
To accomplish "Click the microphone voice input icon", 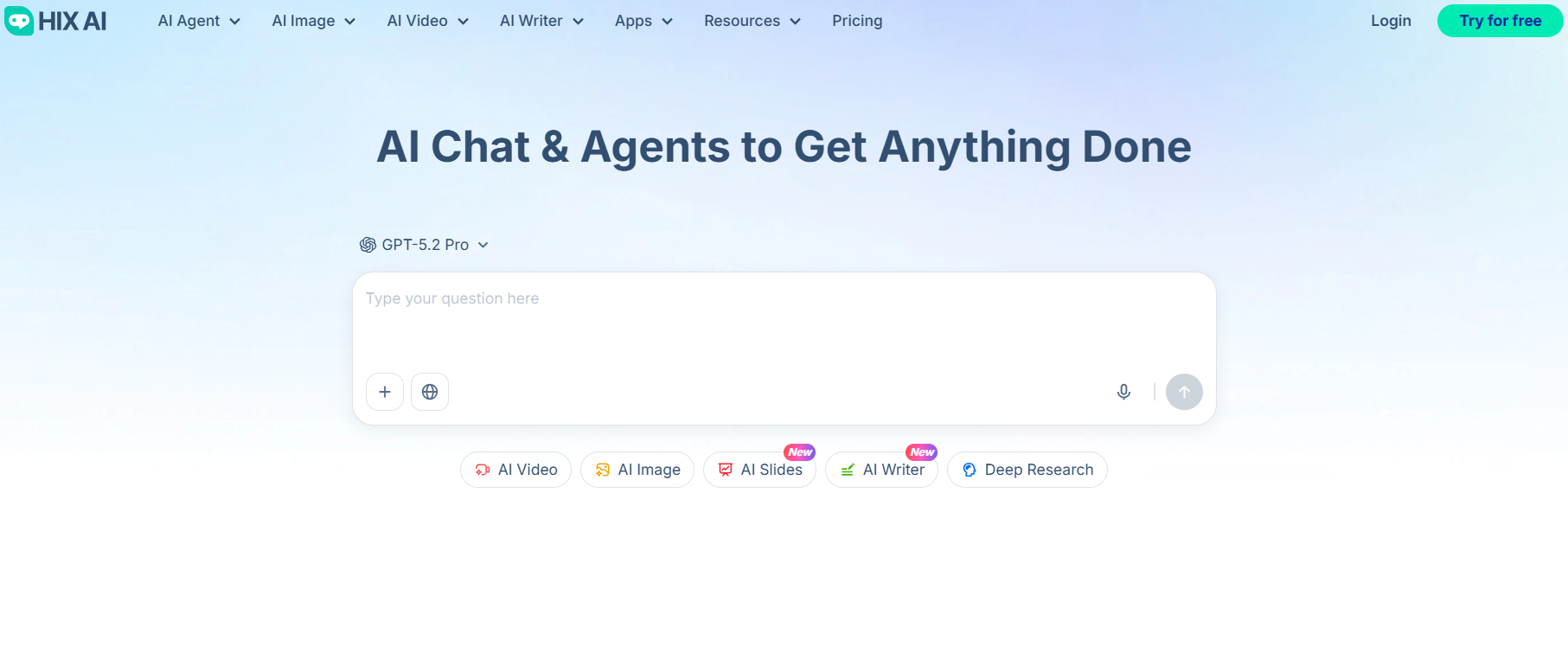I will pyautogui.click(x=1123, y=392).
